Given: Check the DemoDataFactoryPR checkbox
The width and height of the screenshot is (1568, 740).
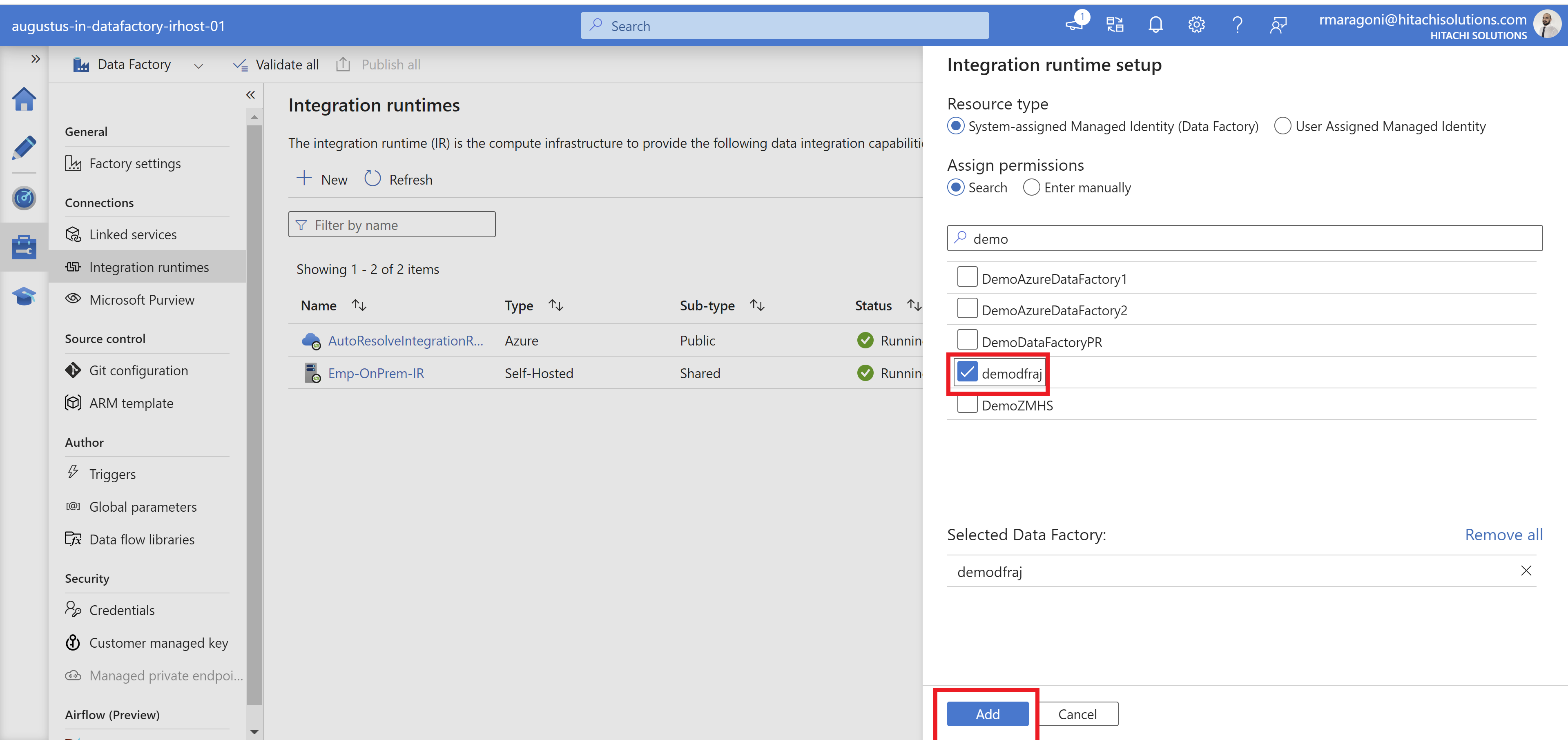Looking at the screenshot, I should pyautogui.click(x=967, y=340).
